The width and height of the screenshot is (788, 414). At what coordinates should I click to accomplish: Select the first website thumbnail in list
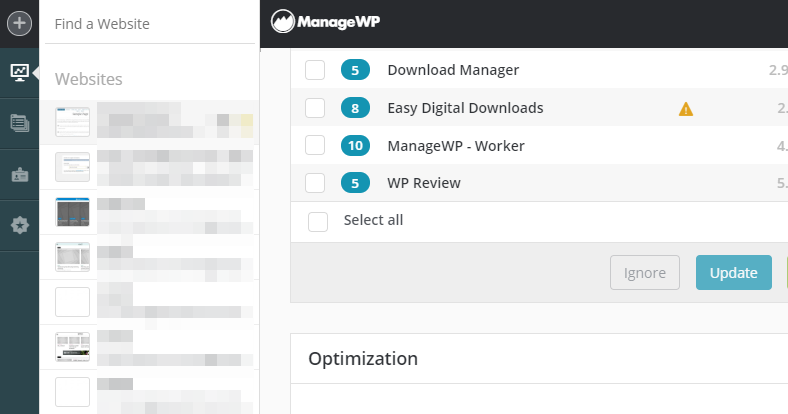[72, 123]
